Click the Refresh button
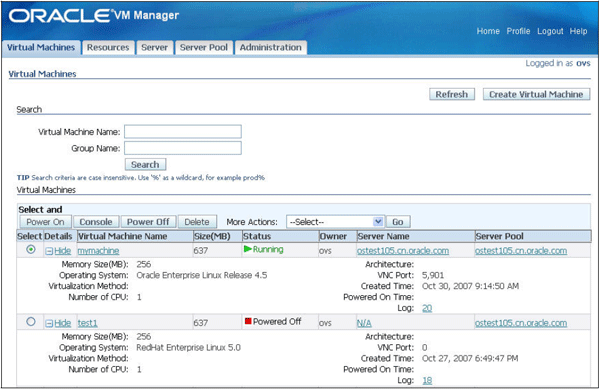The image size is (600, 392). [x=452, y=94]
